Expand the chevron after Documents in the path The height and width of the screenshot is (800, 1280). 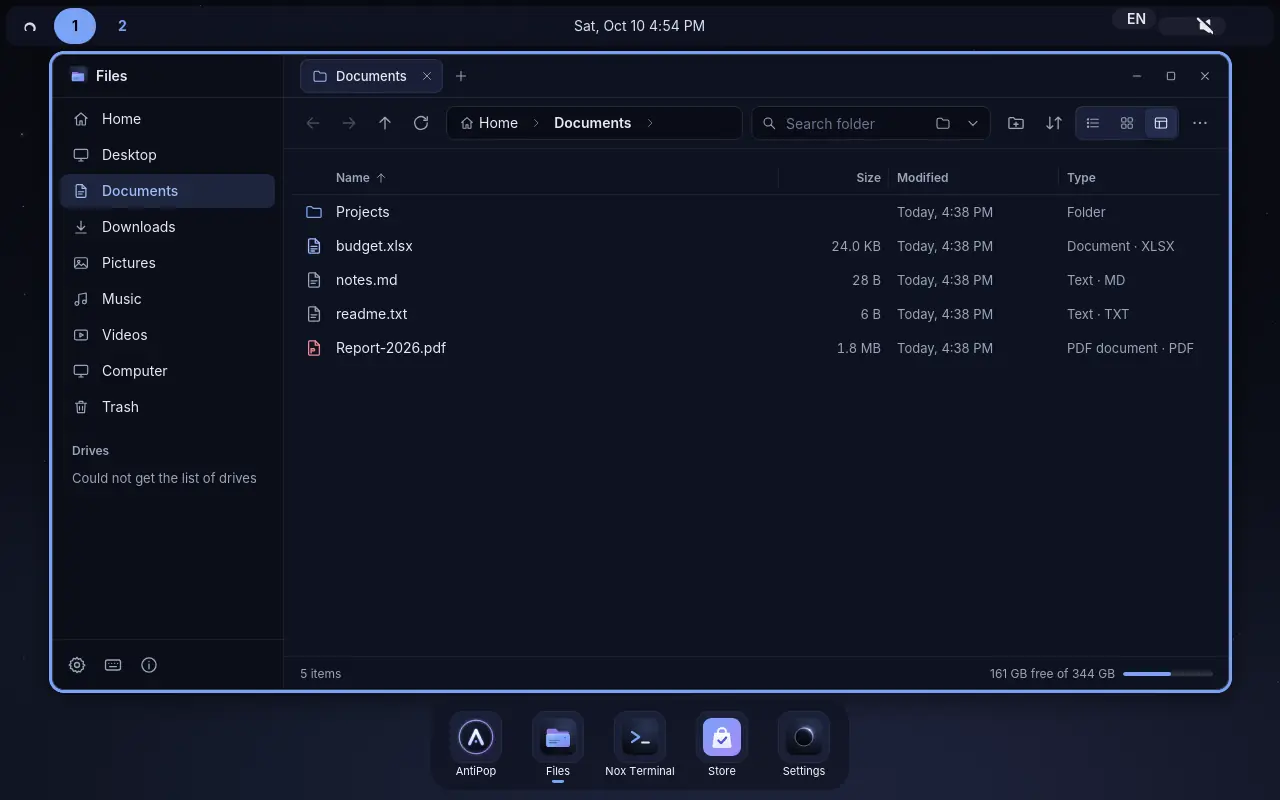click(x=650, y=123)
